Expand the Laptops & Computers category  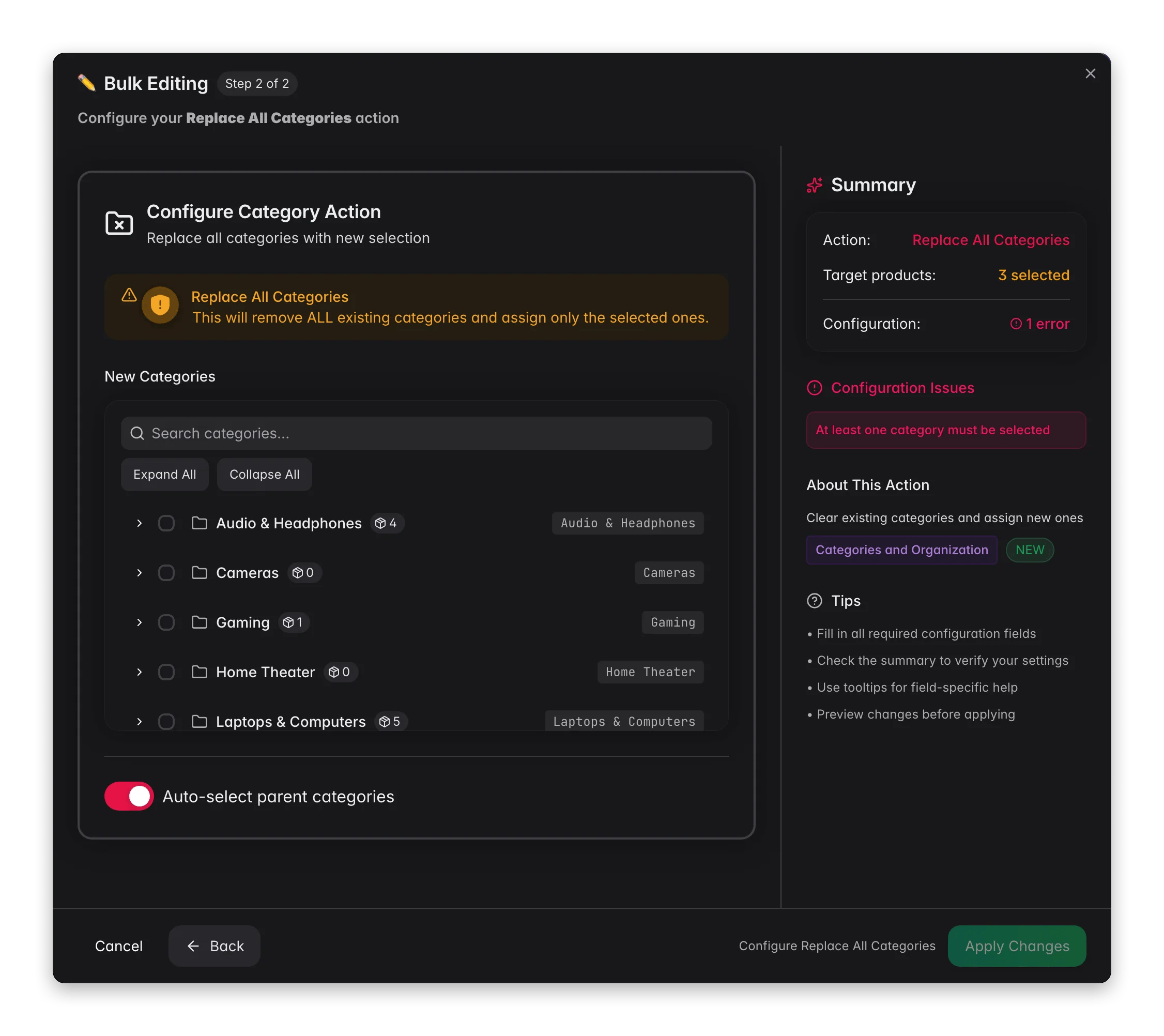pyautogui.click(x=139, y=721)
